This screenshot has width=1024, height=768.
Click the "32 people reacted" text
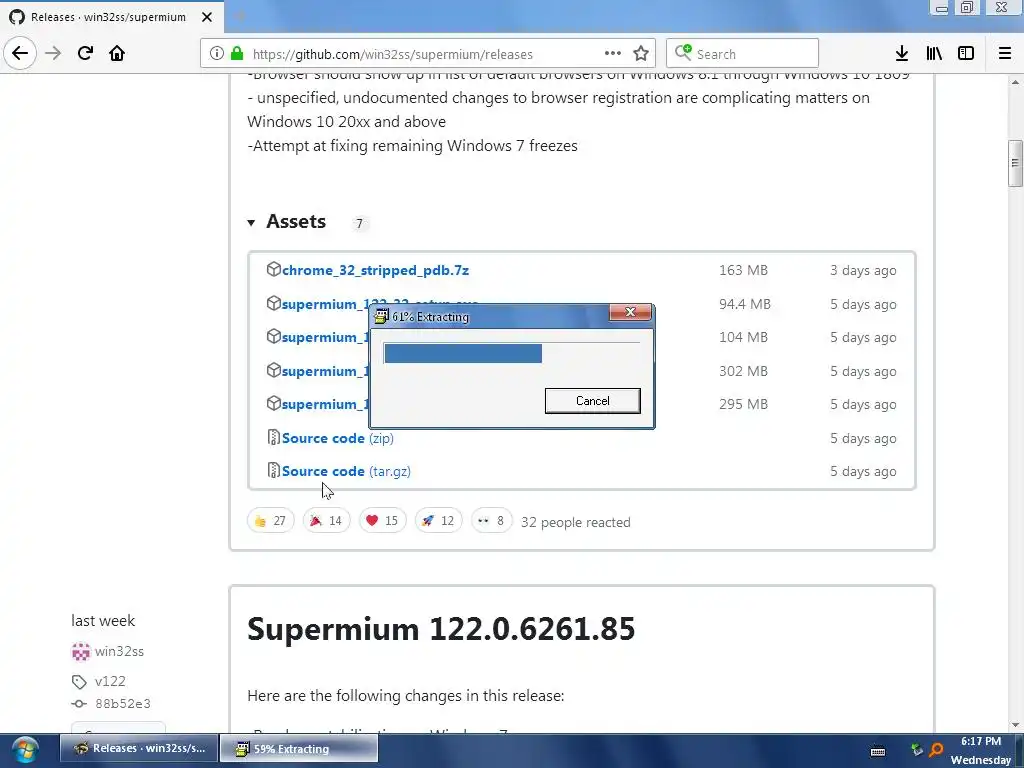[x=575, y=522]
